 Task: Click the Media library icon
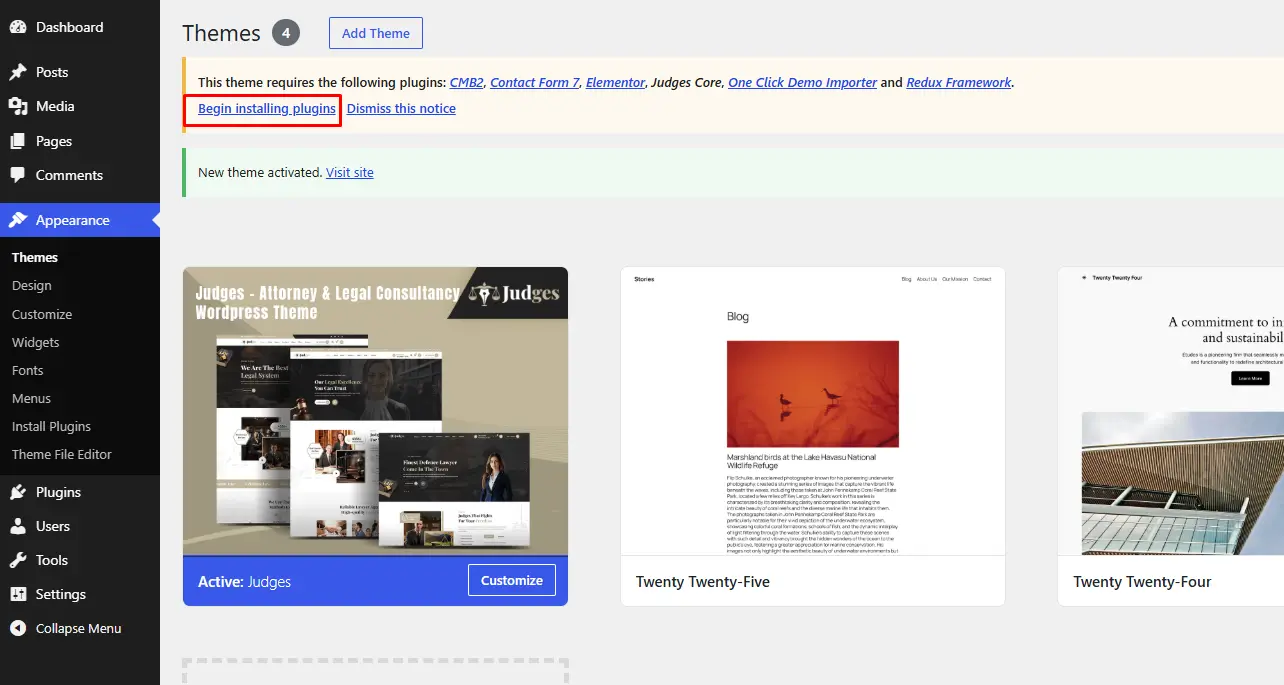[18, 106]
